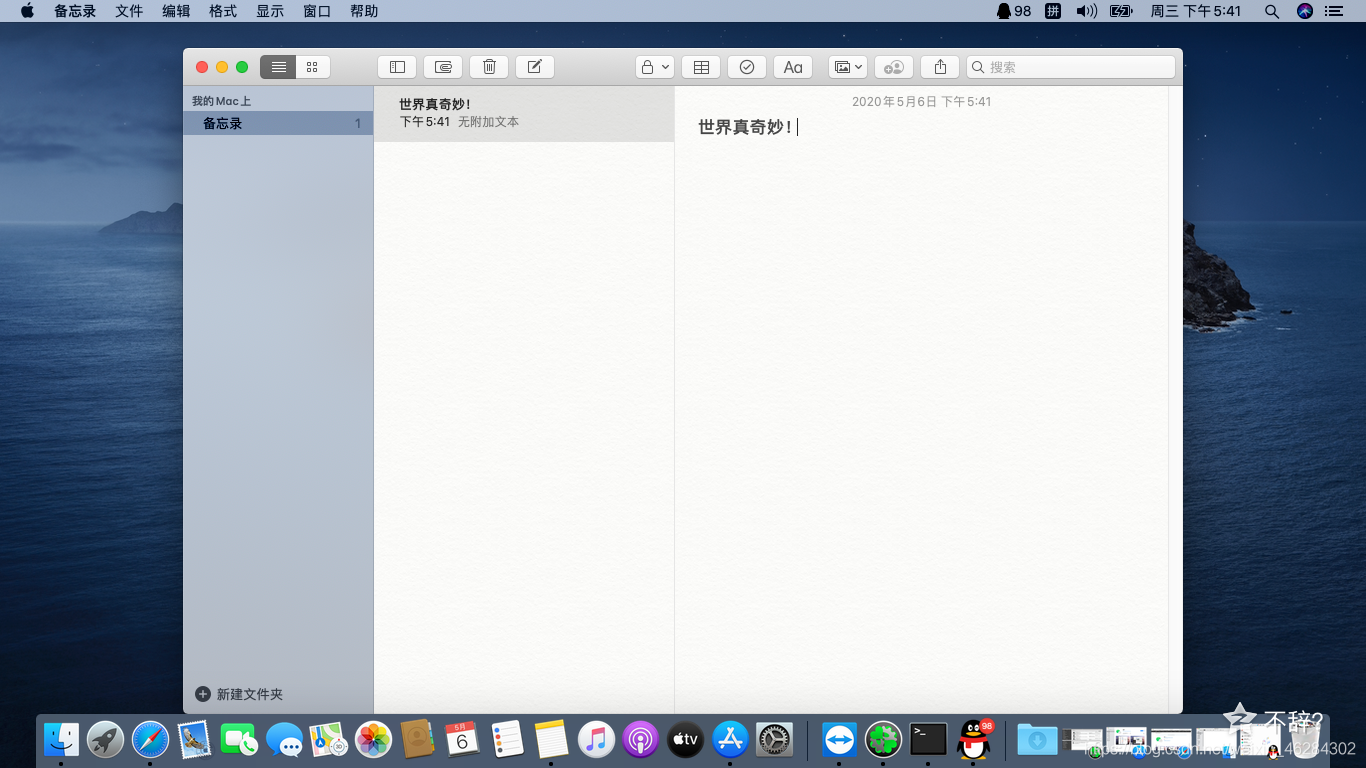Add a checklist to the note
This screenshot has width=1366, height=768.
747,67
